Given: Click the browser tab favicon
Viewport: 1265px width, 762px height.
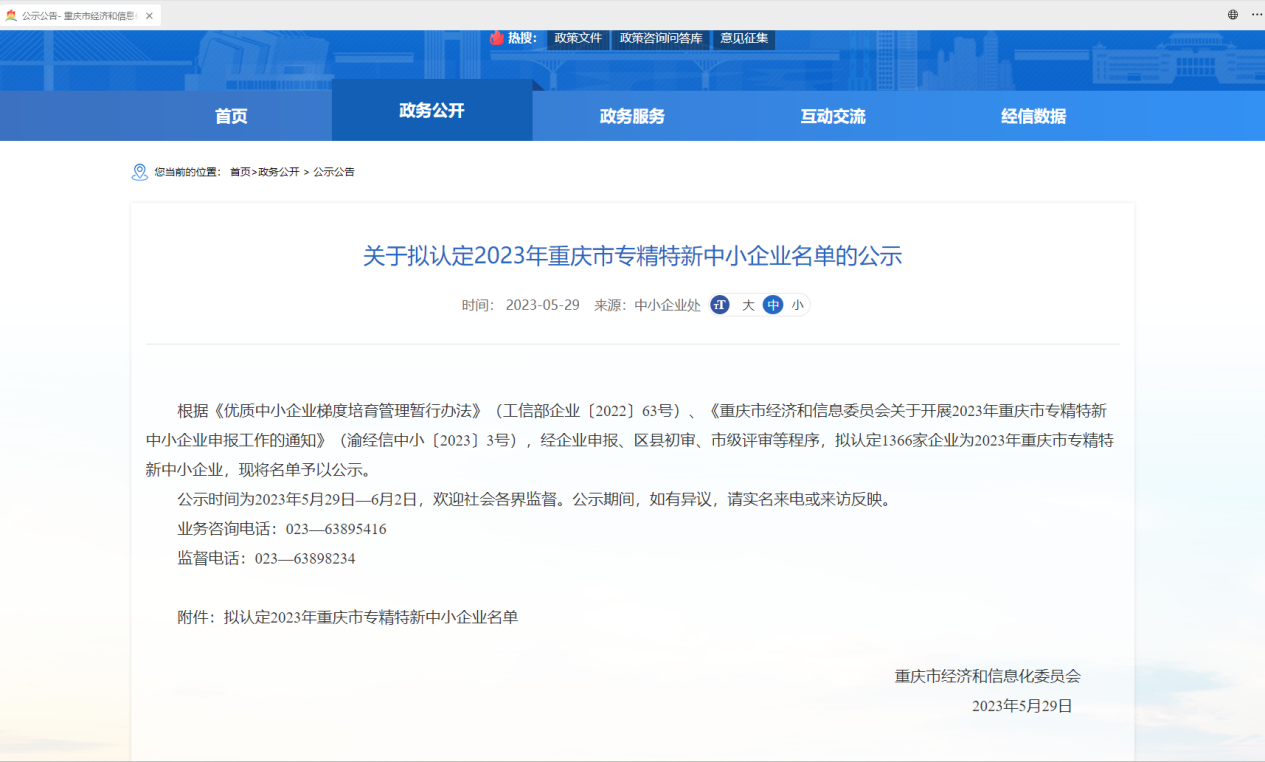Looking at the screenshot, I should point(11,16).
